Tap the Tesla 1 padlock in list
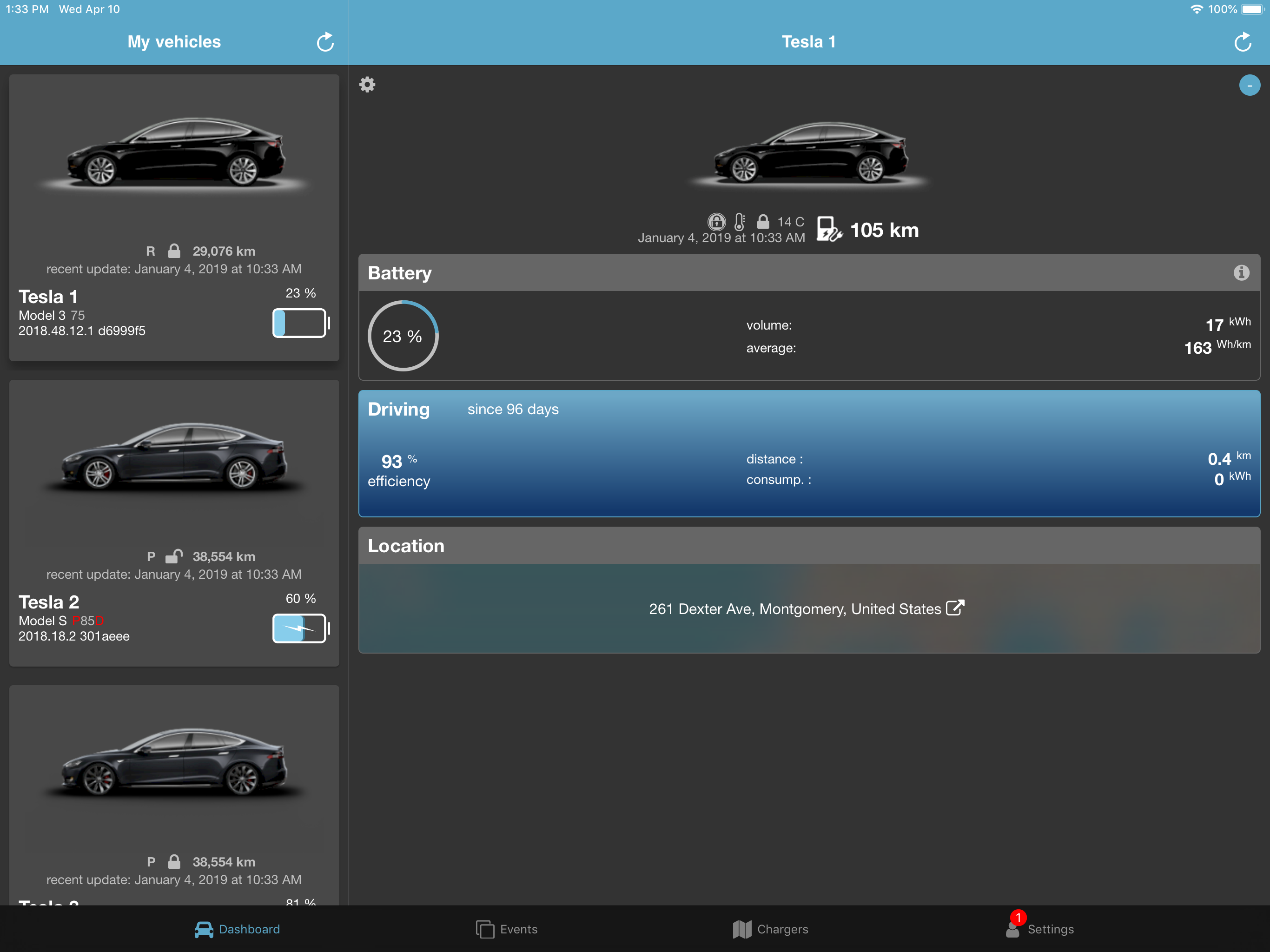 pos(174,251)
